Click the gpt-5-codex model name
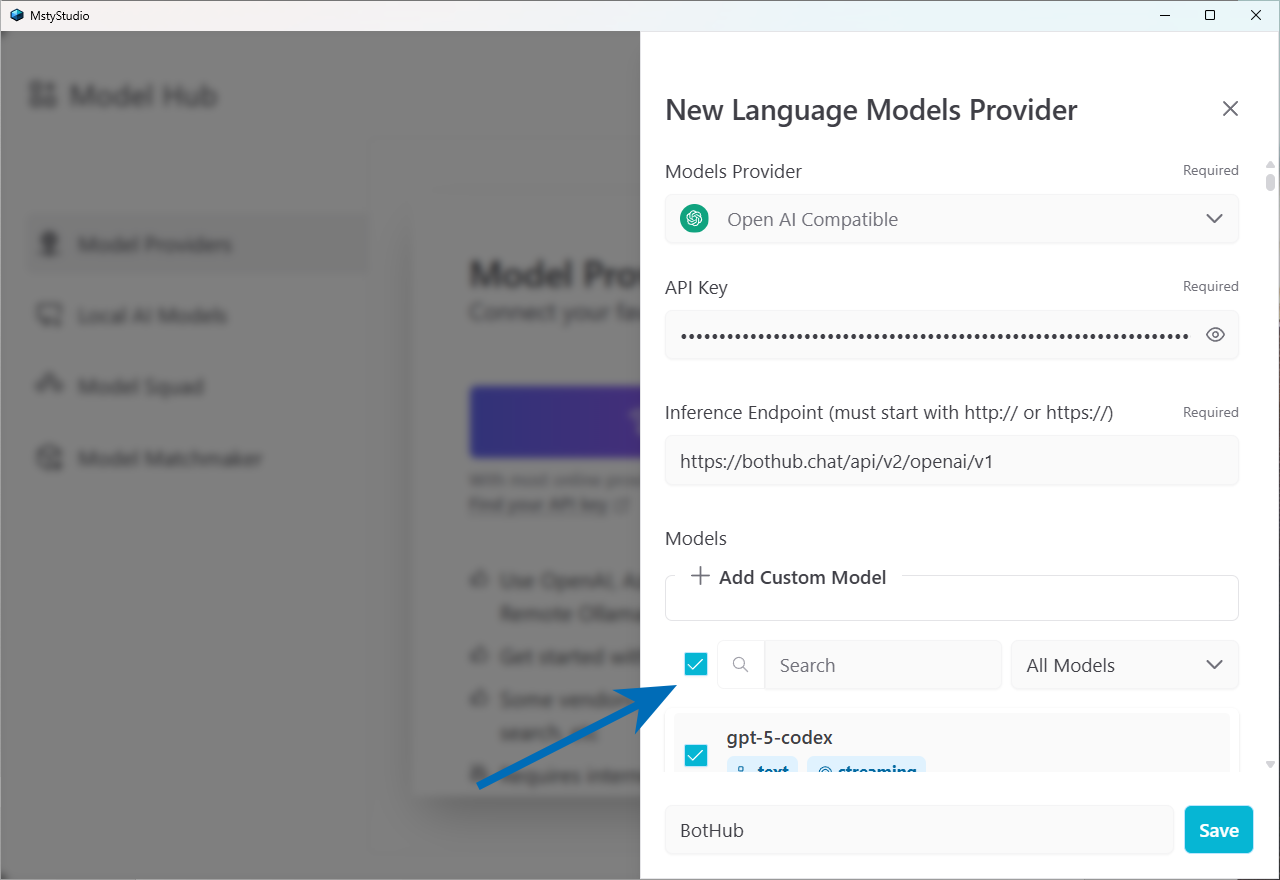 (779, 738)
